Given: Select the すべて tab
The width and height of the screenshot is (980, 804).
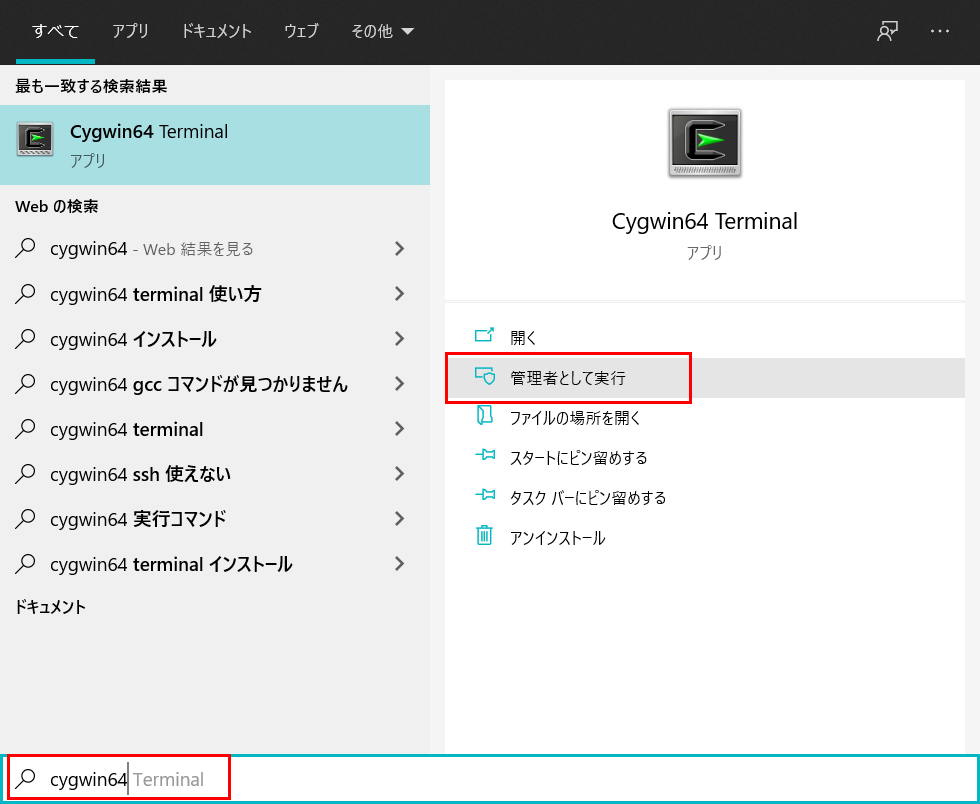Looking at the screenshot, I should pos(55,31).
